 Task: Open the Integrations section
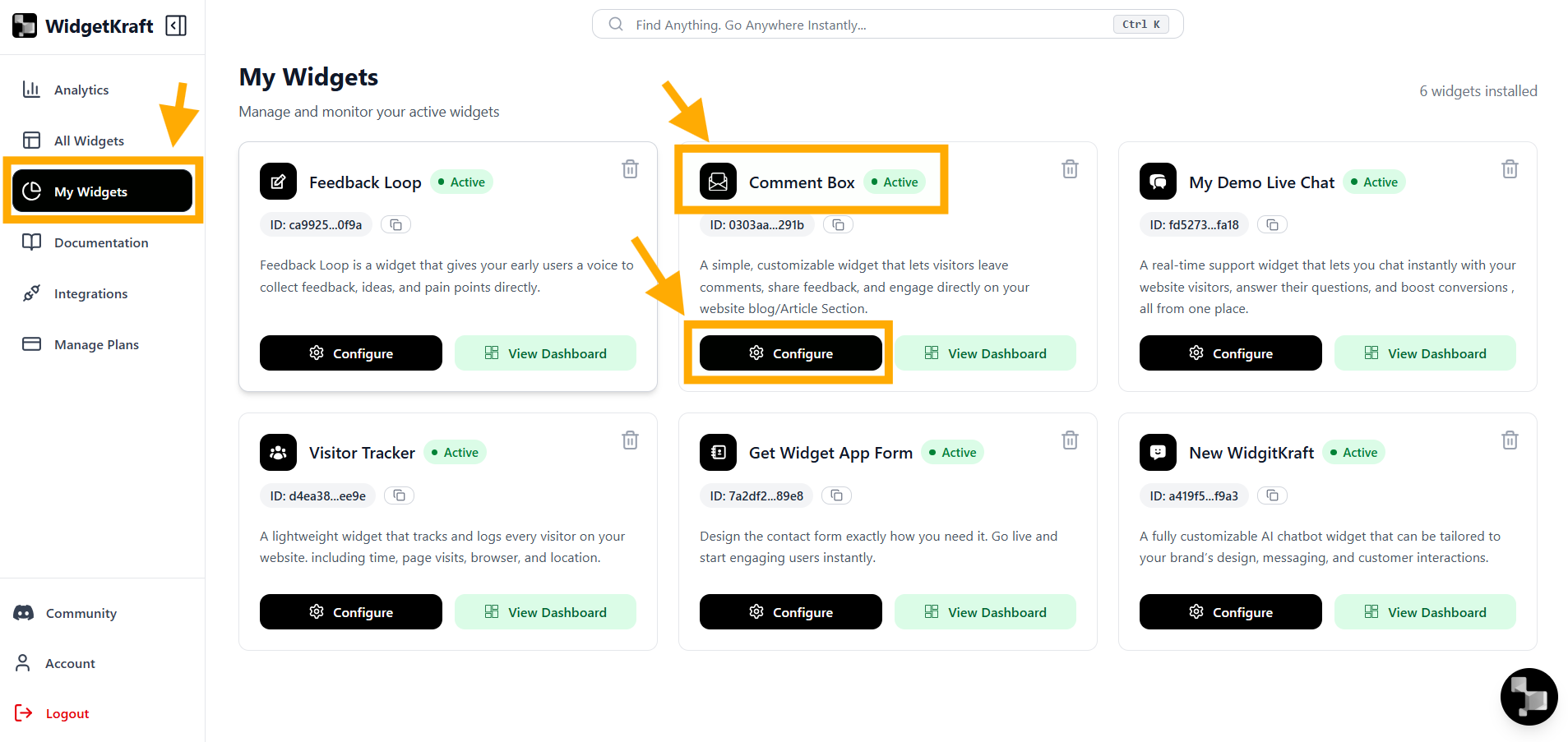coord(90,294)
